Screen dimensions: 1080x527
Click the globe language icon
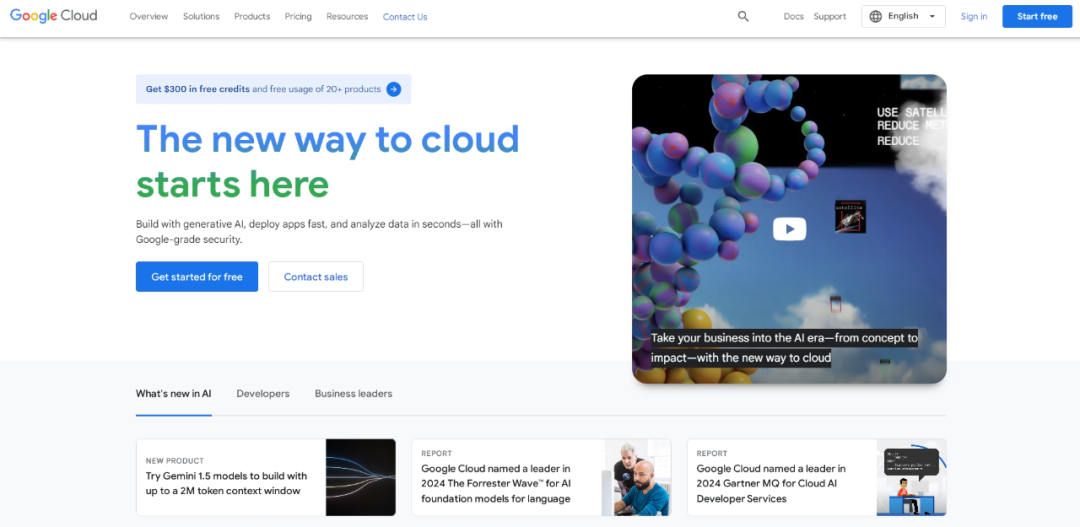point(875,17)
